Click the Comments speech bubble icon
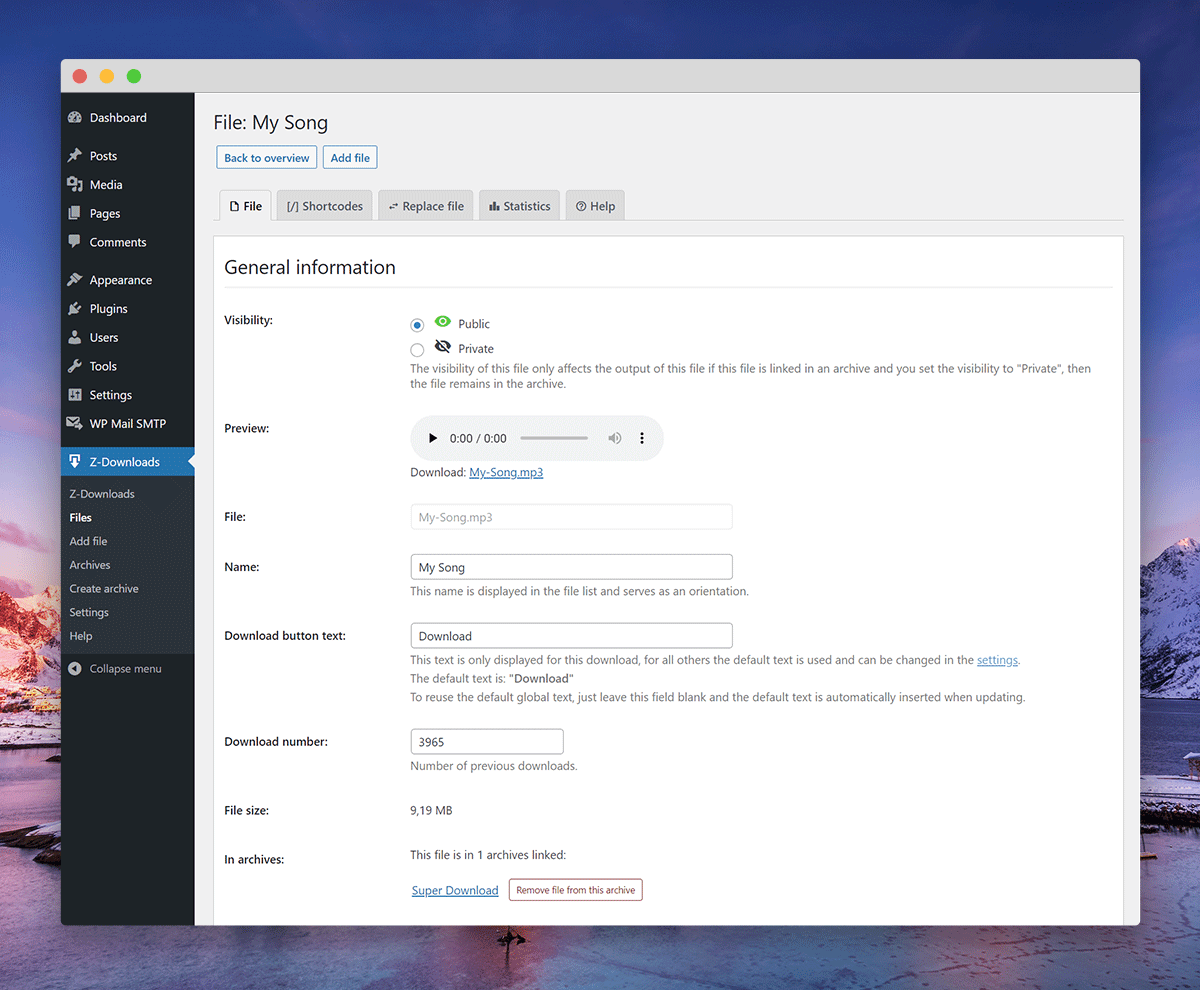 coord(75,242)
